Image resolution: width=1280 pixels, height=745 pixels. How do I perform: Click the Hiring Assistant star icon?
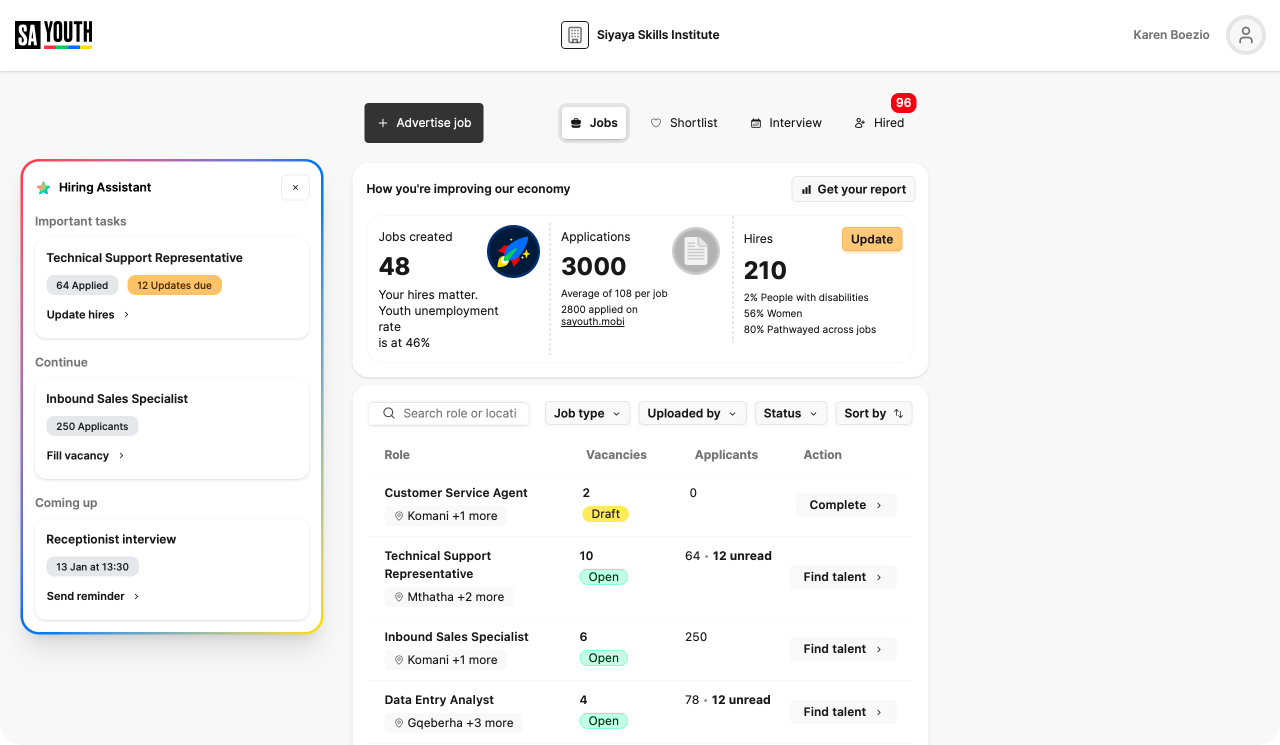[43, 187]
